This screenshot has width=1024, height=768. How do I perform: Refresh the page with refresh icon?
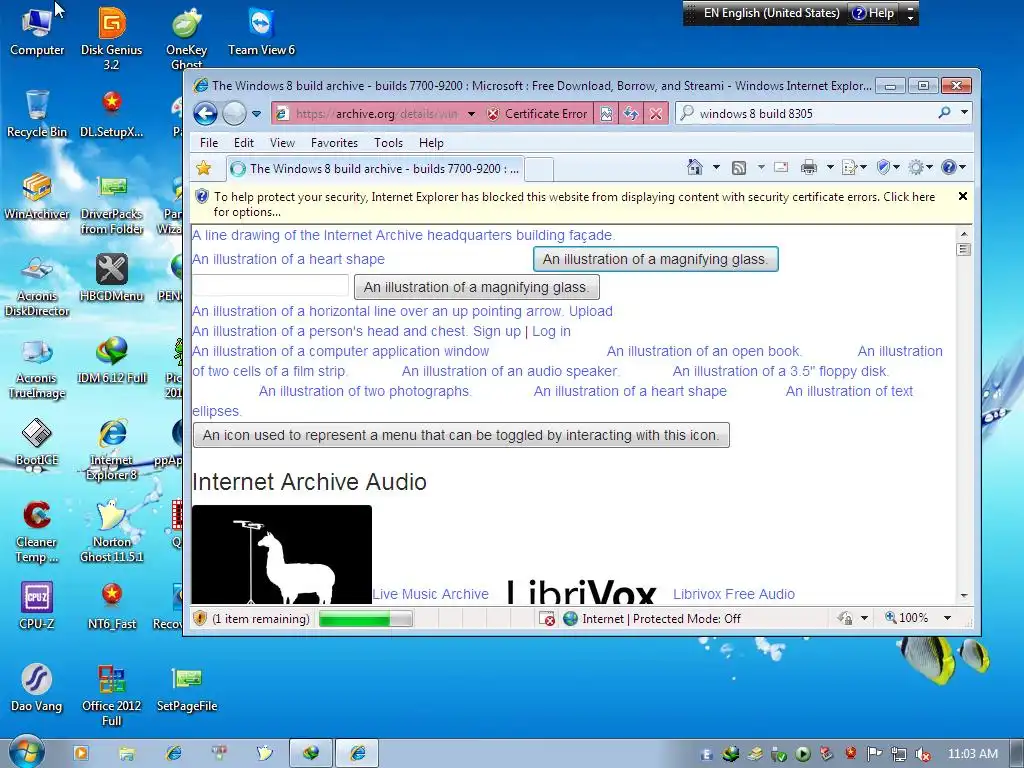[x=631, y=114]
